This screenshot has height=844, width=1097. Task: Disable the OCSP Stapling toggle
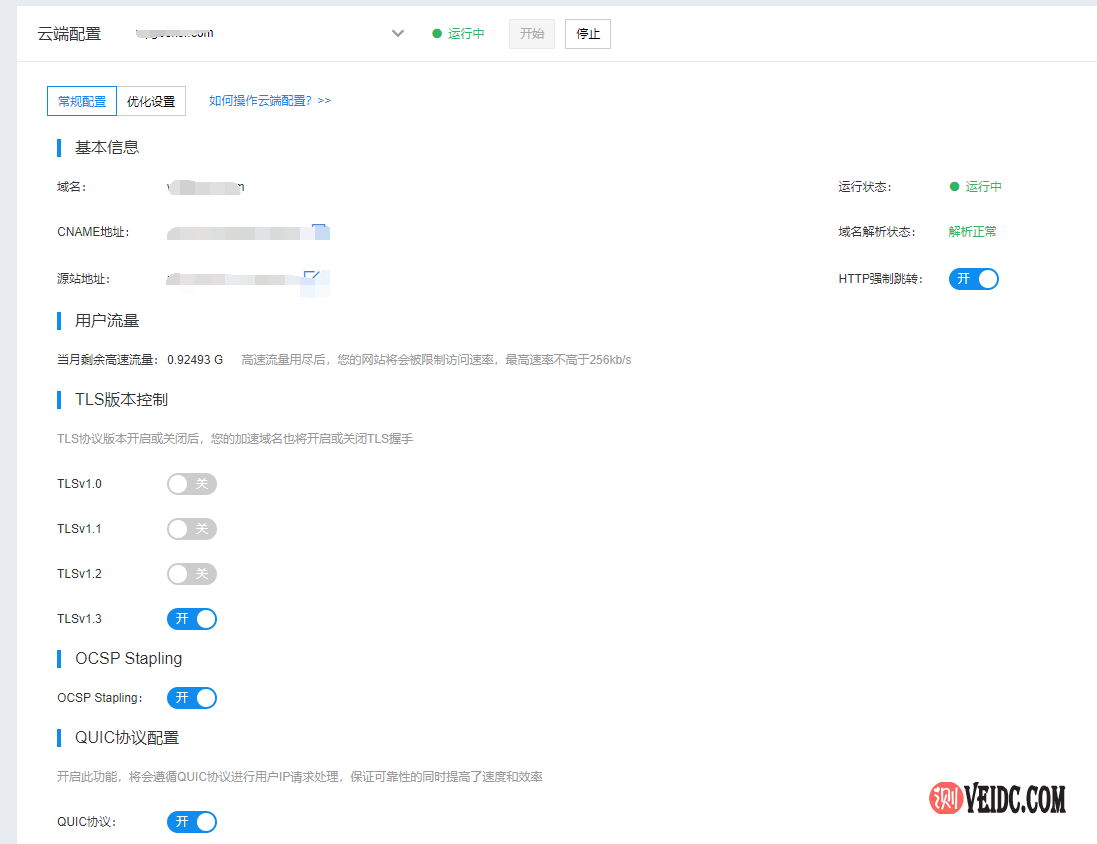click(x=191, y=698)
